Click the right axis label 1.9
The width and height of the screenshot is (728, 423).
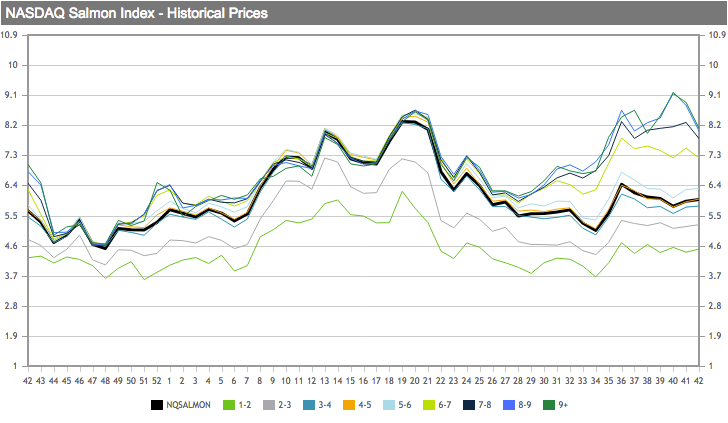point(715,336)
